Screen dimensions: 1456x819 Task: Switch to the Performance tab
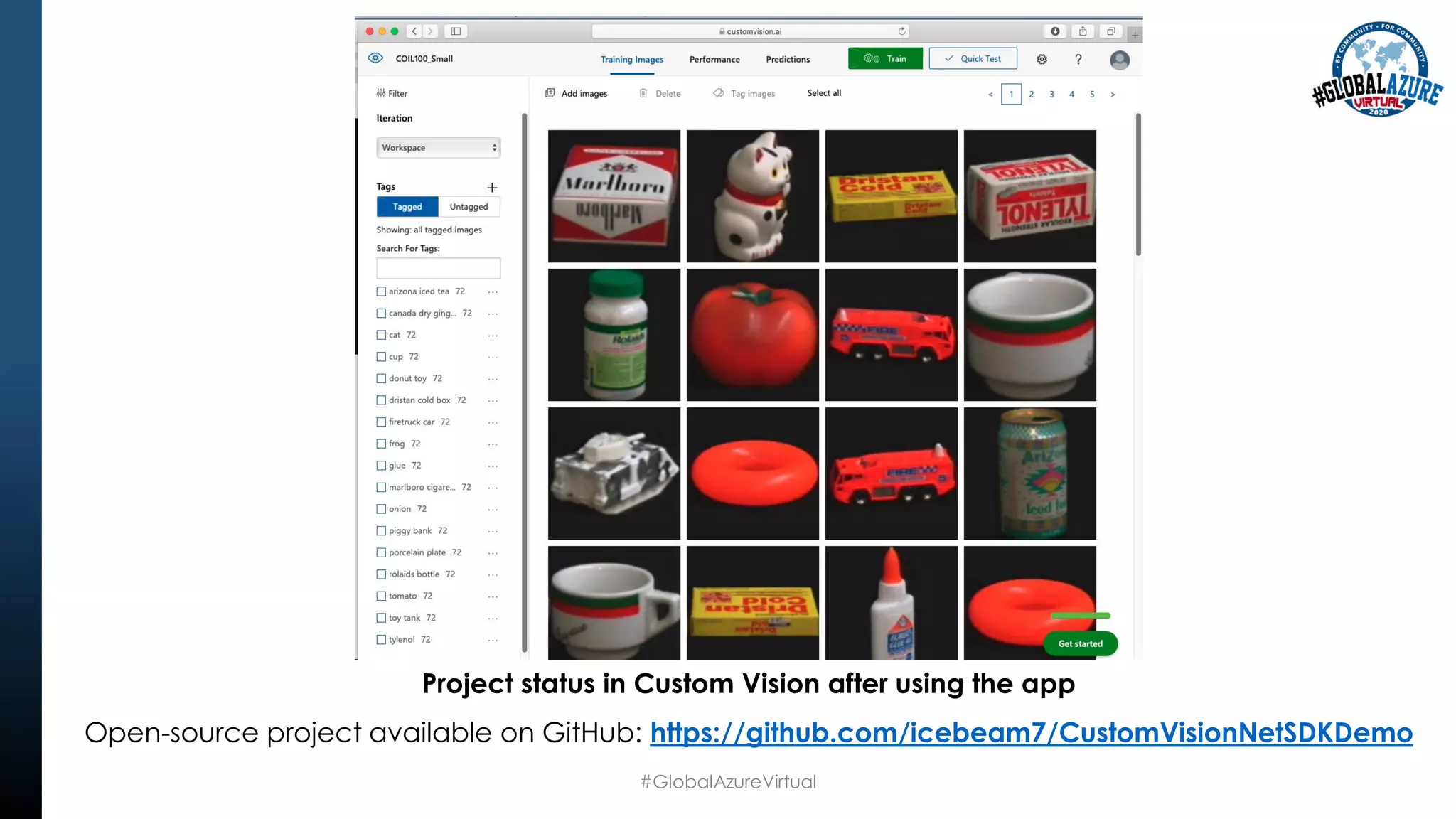pos(714,59)
